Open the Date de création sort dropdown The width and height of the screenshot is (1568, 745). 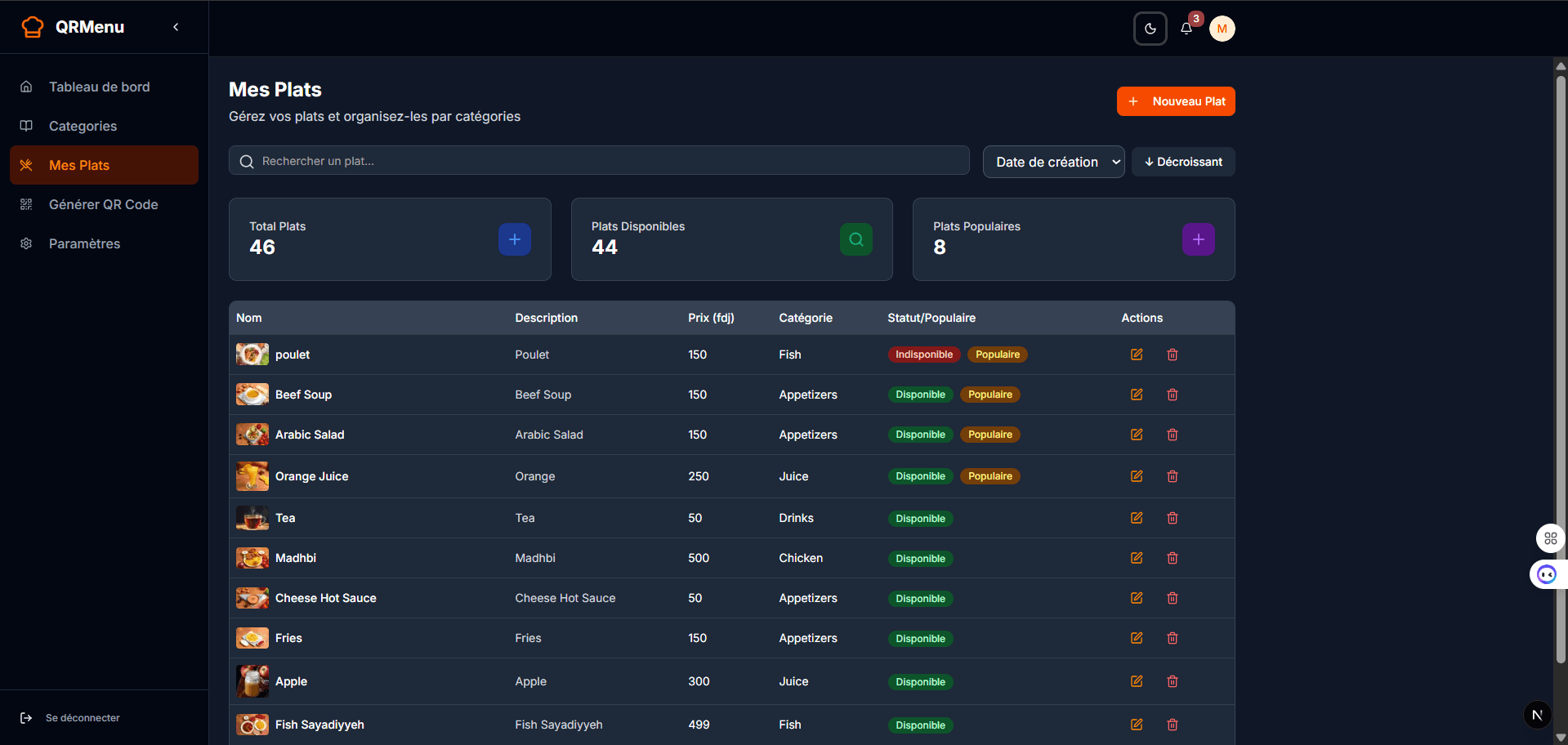1053,162
